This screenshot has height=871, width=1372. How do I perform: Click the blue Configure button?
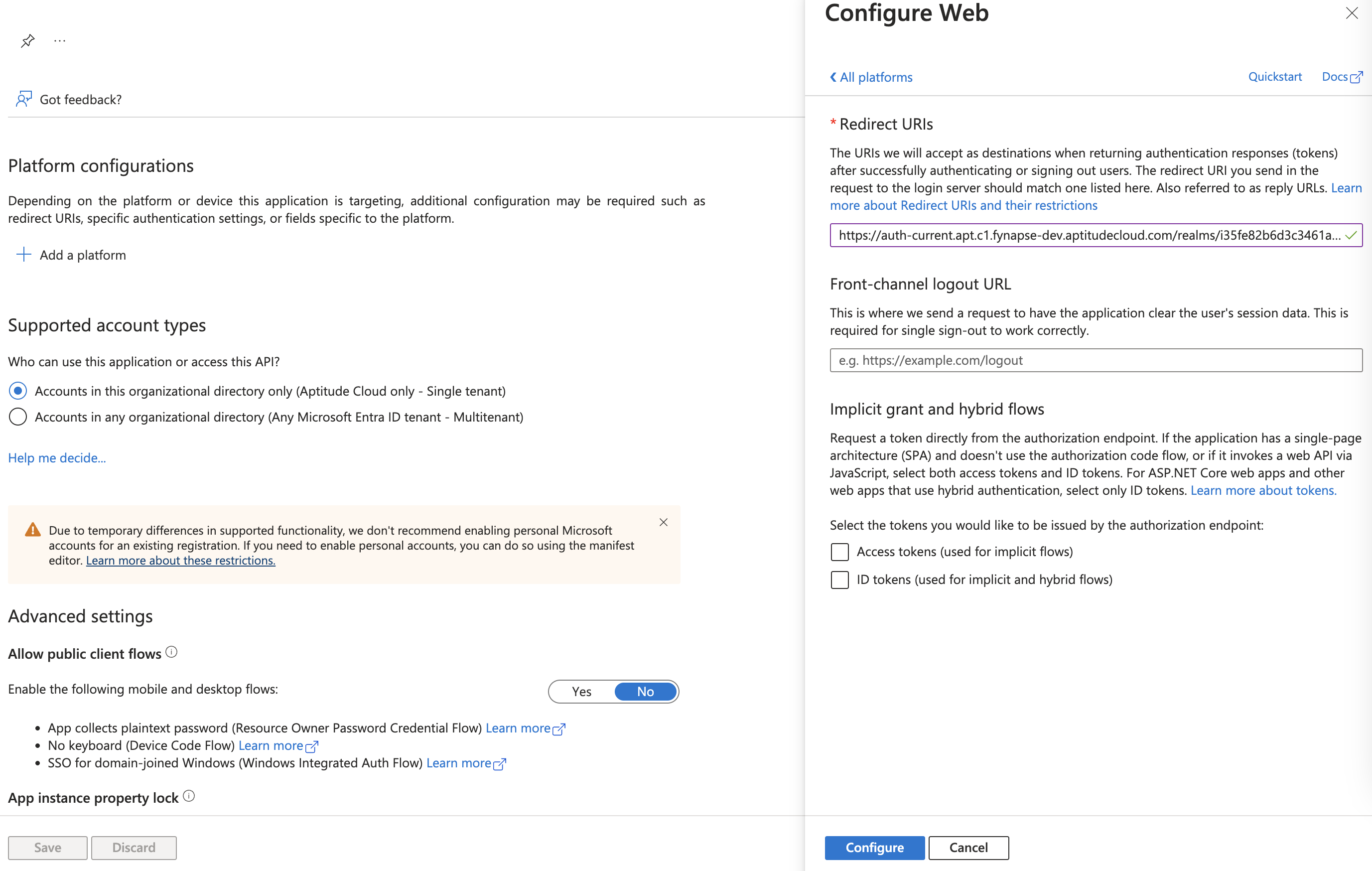[x=874, y=848]
